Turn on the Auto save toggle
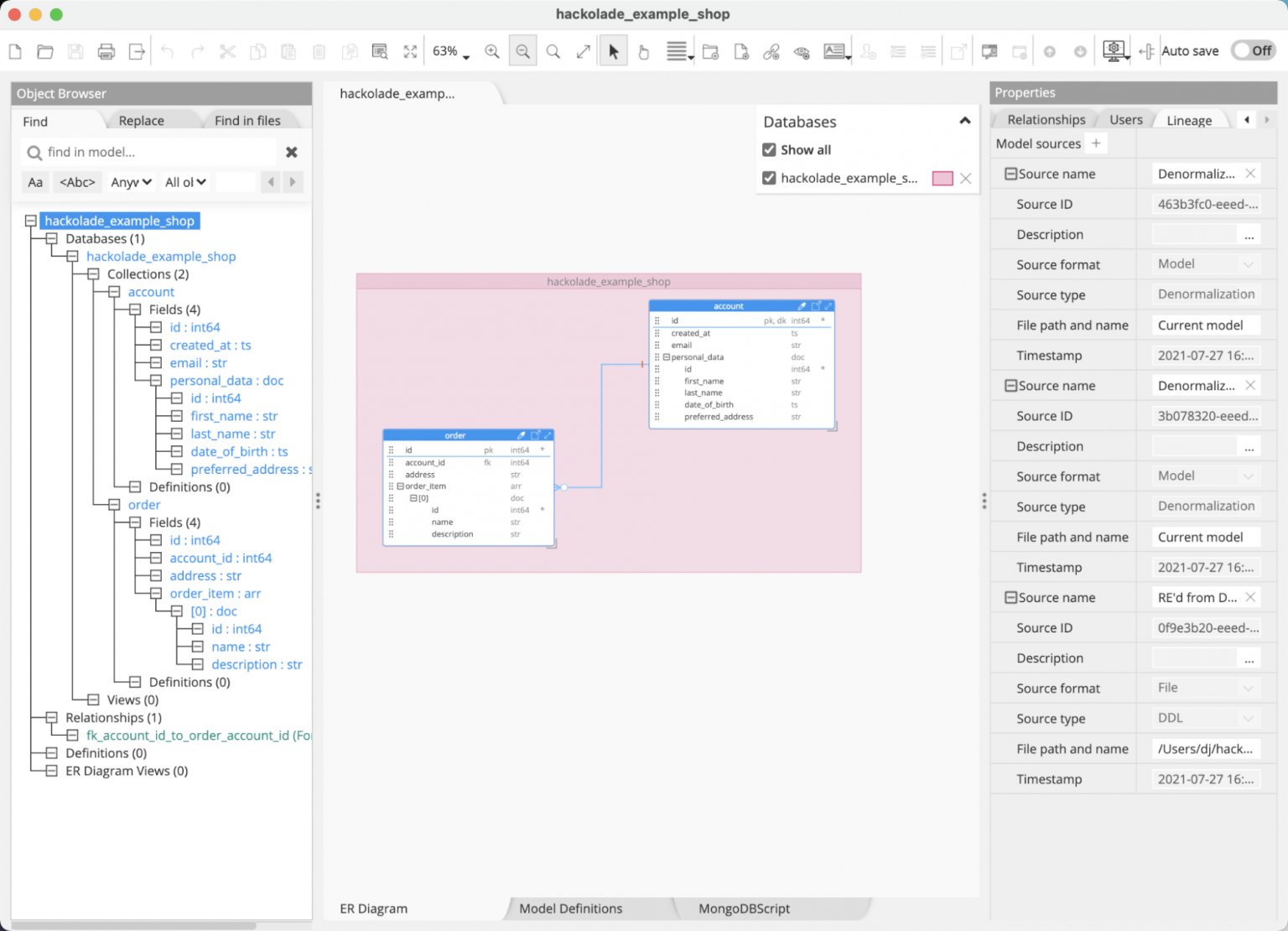Image resolution: width=1288 pixels, height=931 pixels. pos(1252,50)
